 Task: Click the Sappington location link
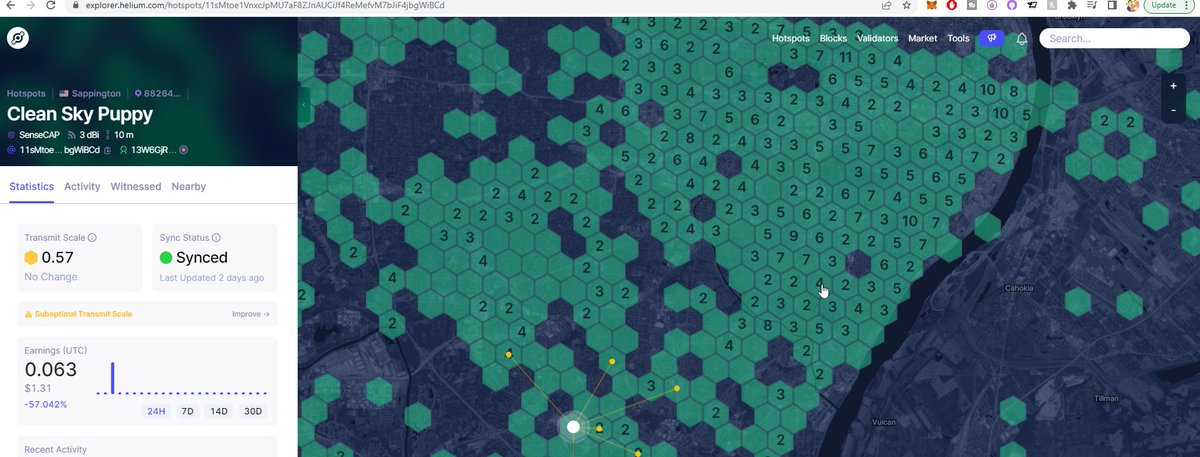click(x=96, y=93)
